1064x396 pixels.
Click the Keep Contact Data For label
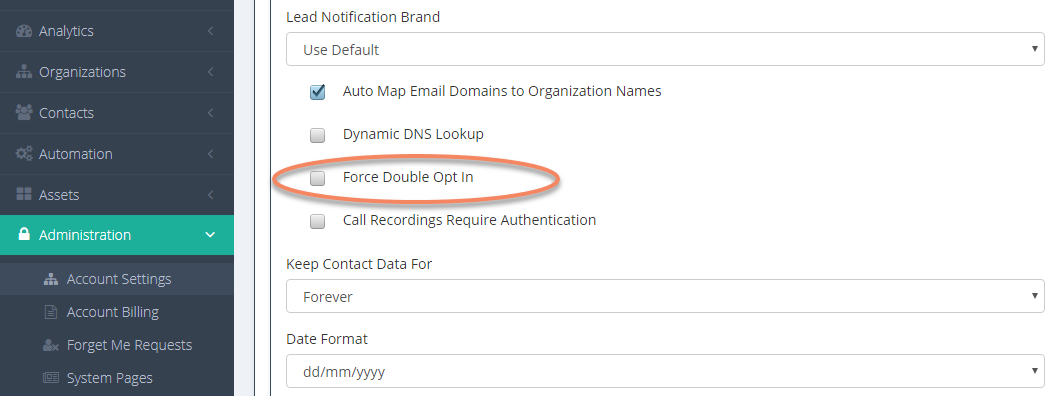(359, 264)
